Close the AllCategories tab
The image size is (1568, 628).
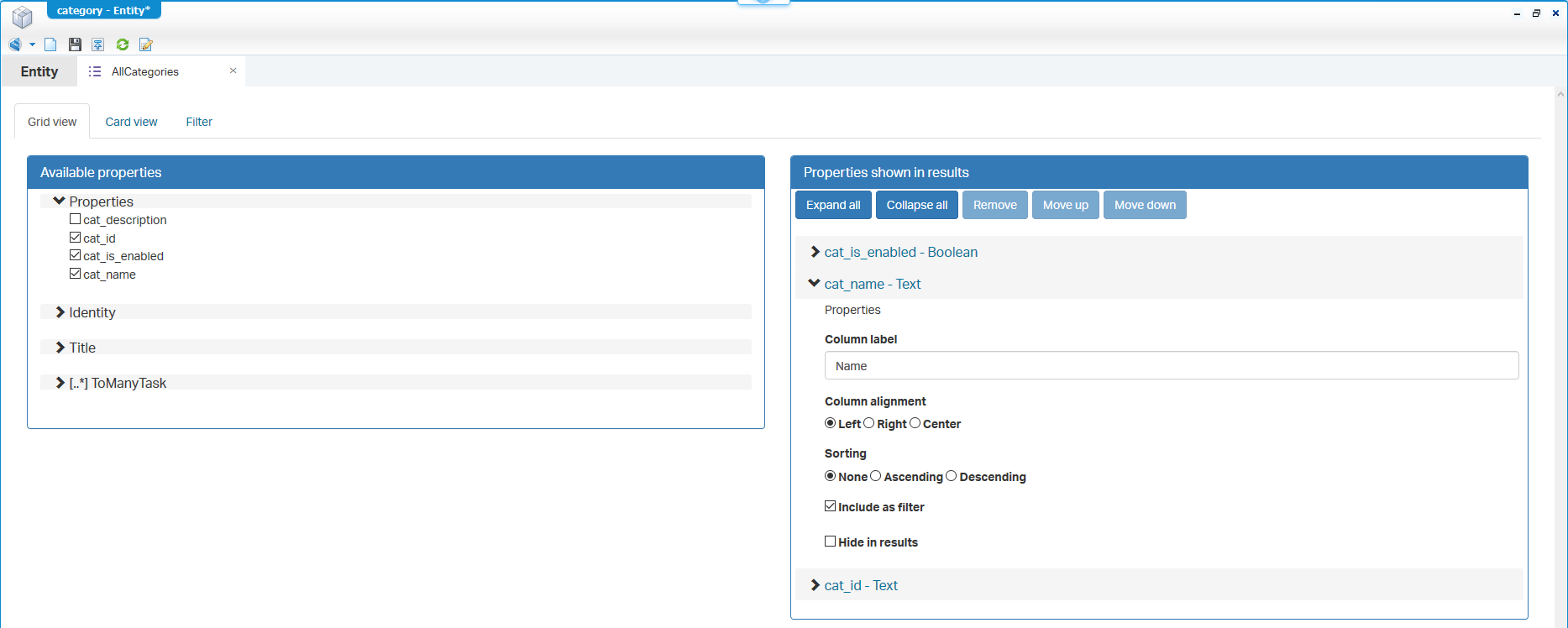(x=233, y=71)
